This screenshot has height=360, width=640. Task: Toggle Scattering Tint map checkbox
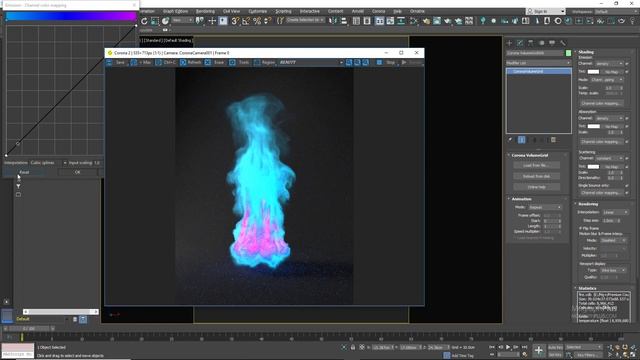coord(627,167)
